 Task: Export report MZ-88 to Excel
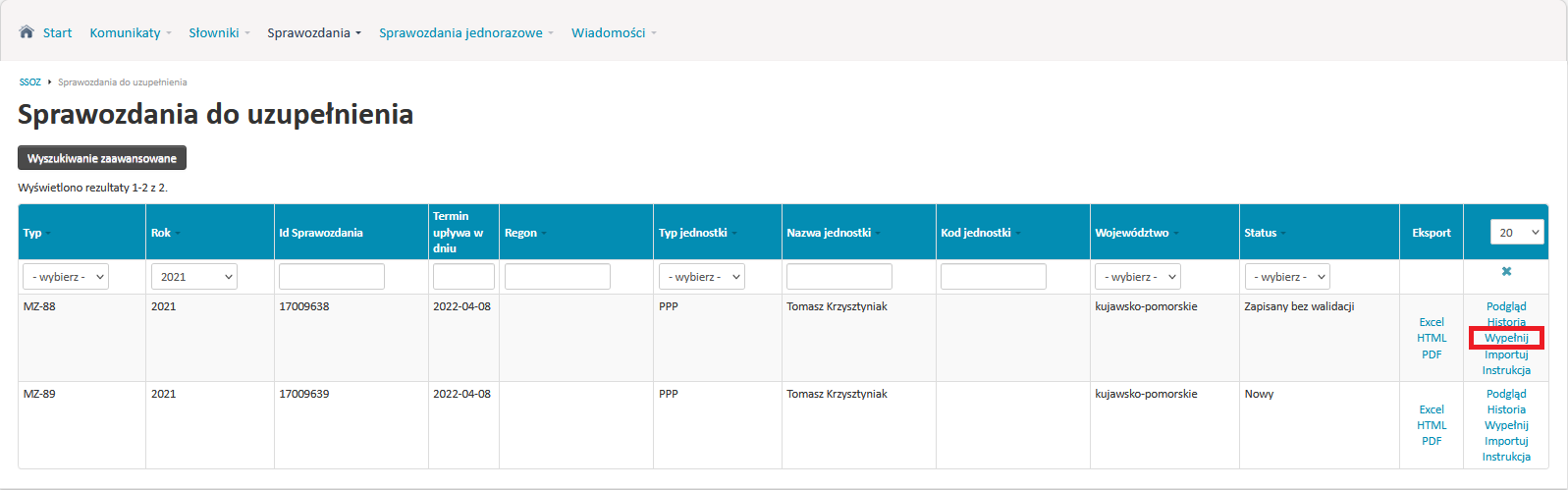point(1432,322)
